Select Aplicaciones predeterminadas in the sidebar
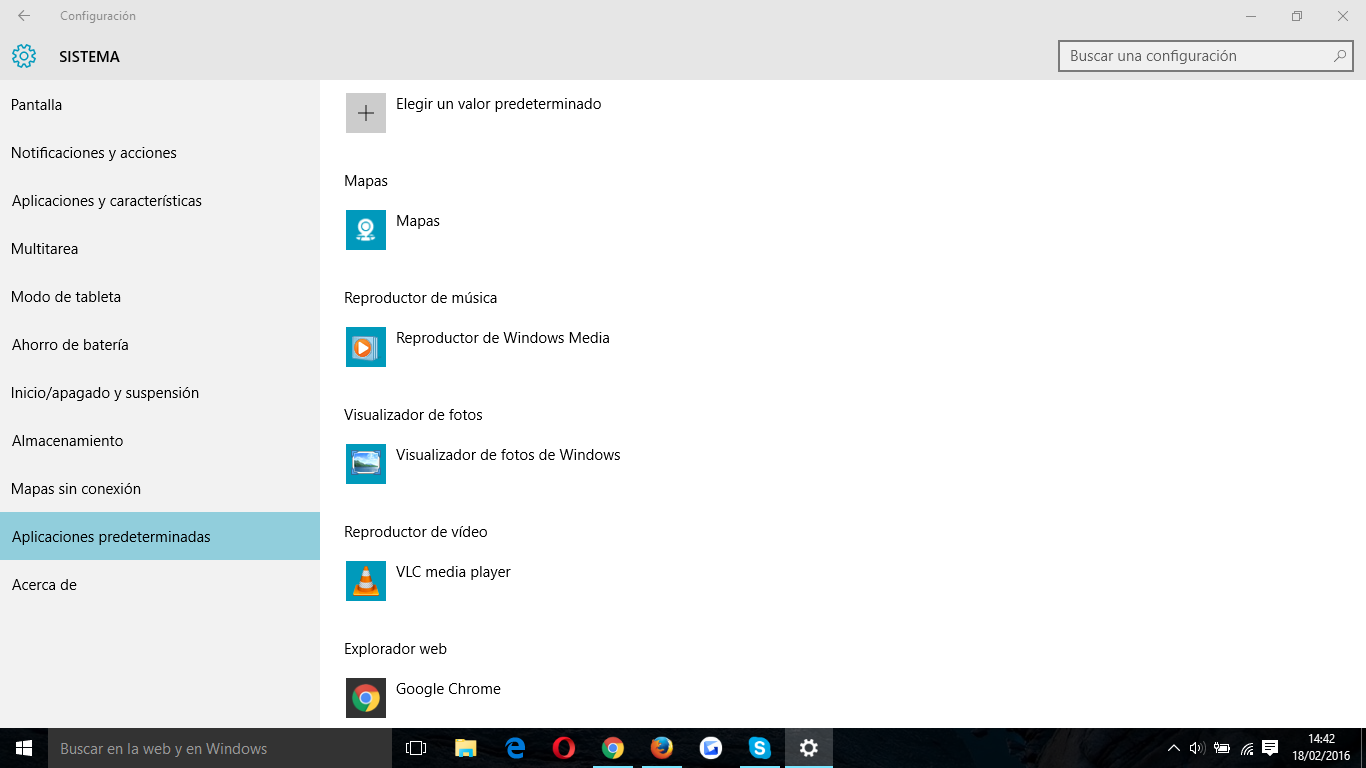 tap(160, 537)
